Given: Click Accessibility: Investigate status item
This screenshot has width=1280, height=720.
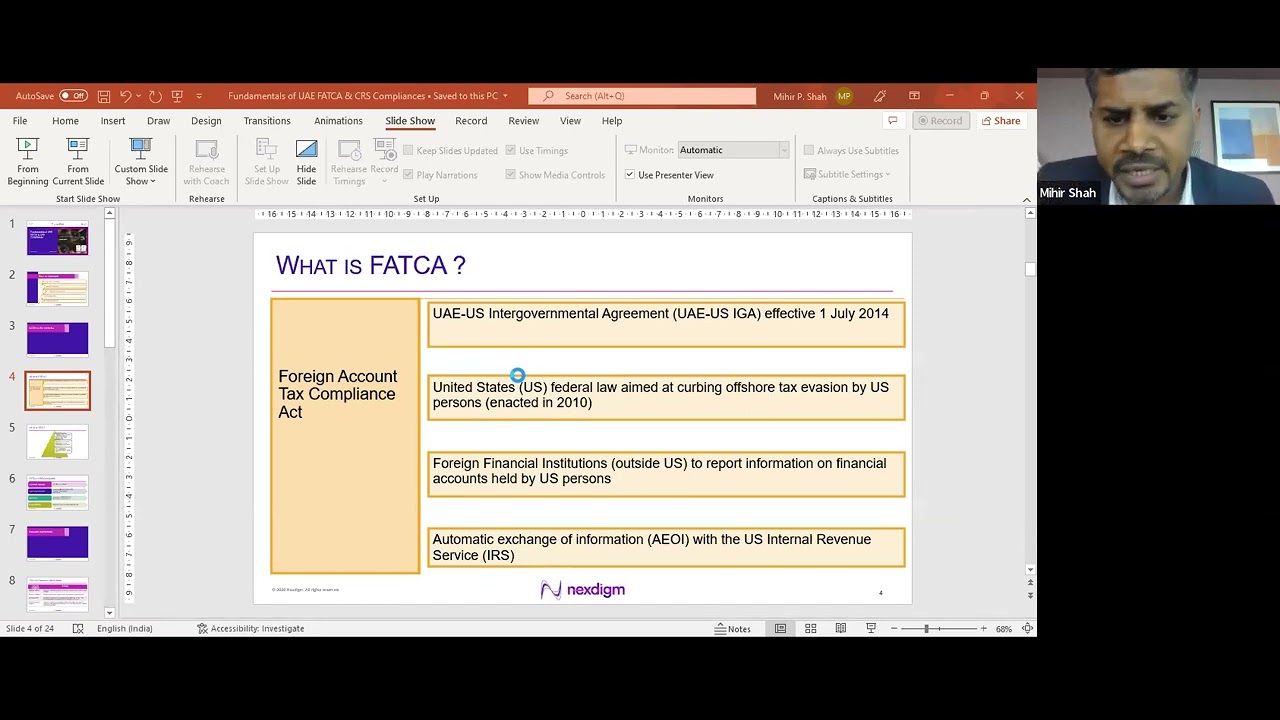Looking at the screenshot, I should 250,628.
